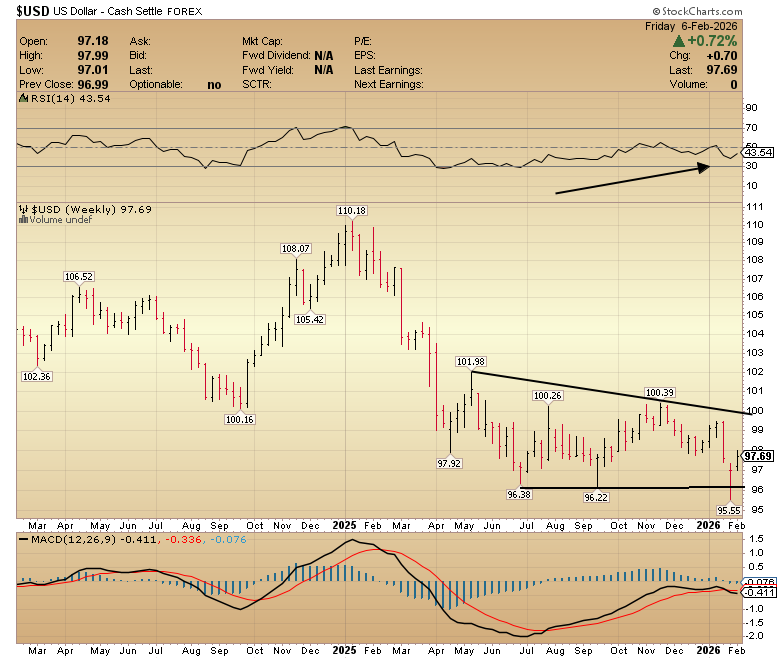780x659 pixels.
Task: Click the High value 97.99
Action: click(93, 55)
